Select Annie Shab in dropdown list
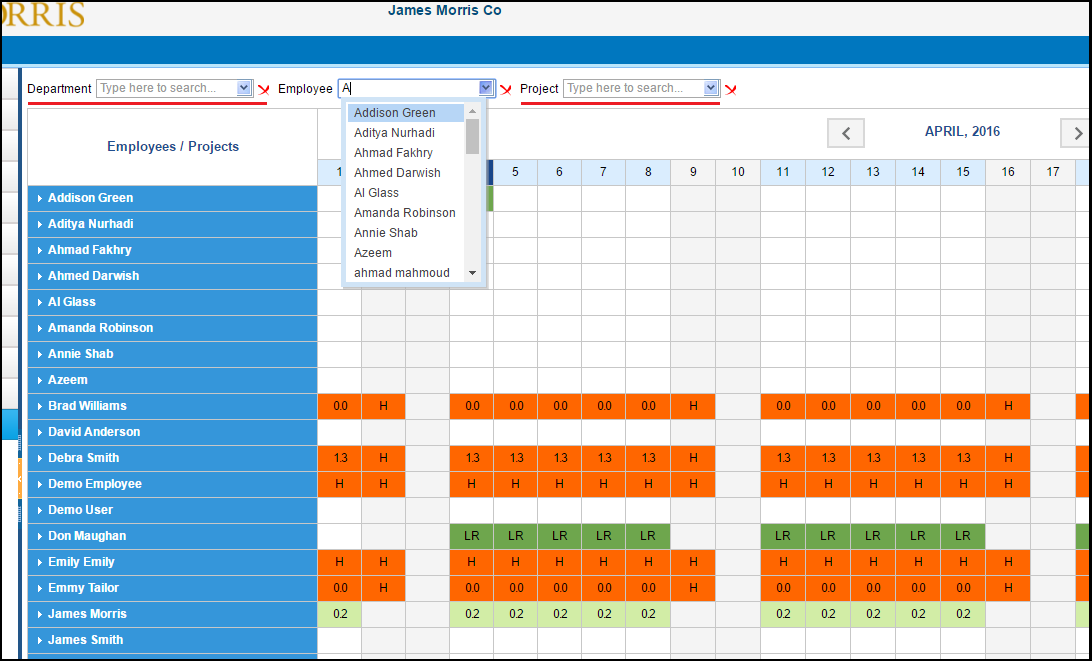 (x=405, y=233)
